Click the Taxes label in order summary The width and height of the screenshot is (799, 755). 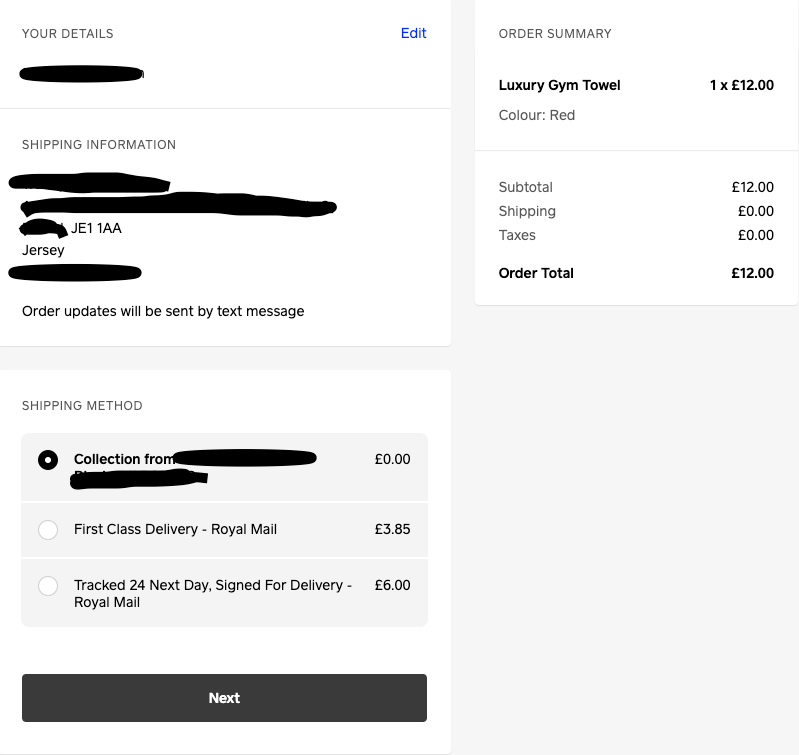click(x=517, y=235)
